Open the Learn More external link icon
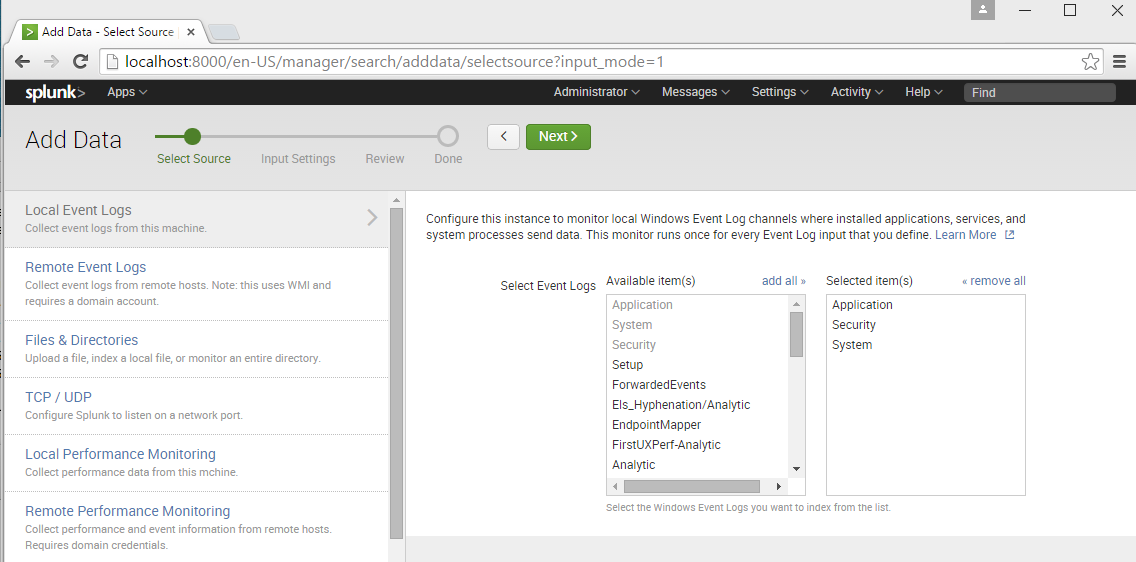 pos(1009,235)
